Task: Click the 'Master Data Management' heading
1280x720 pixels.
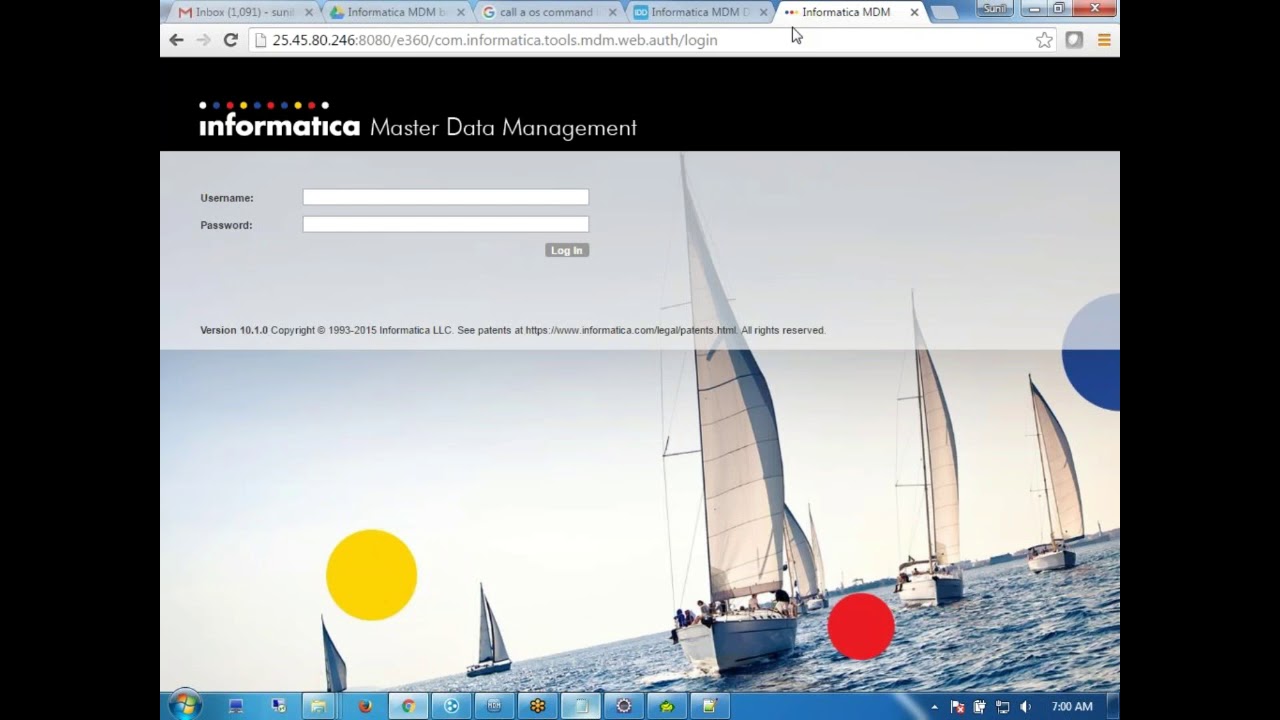Action: 503,127
